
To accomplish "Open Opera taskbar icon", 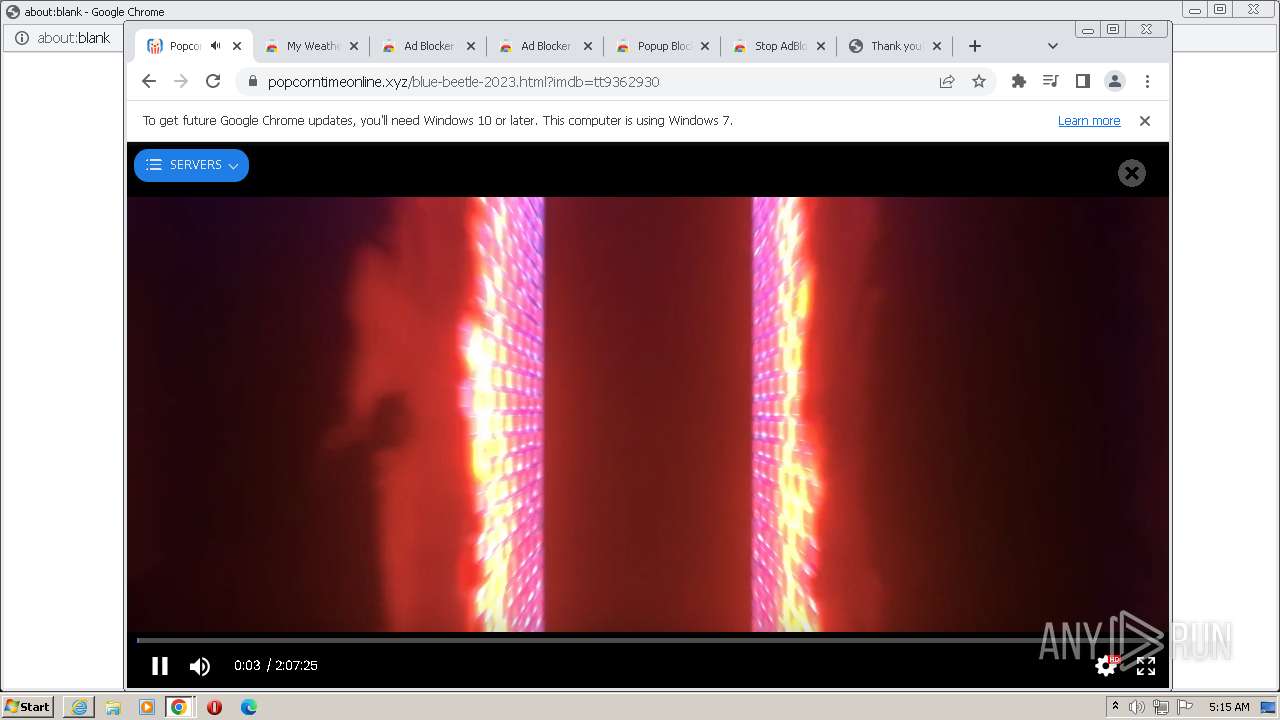I will (214, 707).
